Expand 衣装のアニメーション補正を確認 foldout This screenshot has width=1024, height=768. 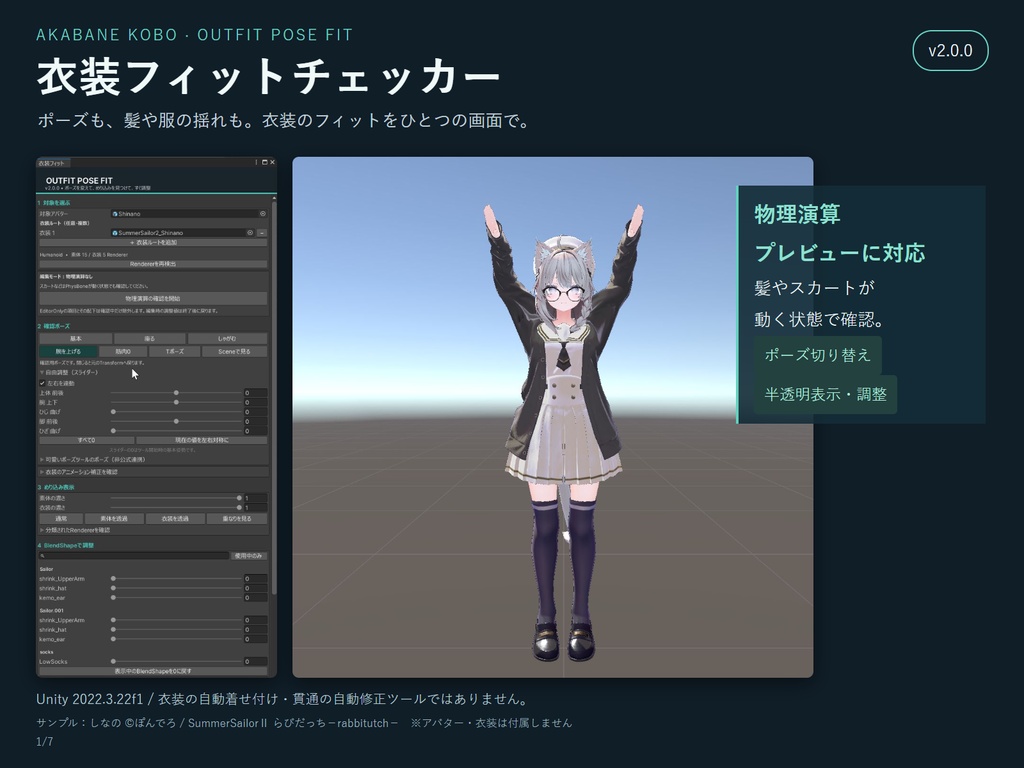point(78,472)
